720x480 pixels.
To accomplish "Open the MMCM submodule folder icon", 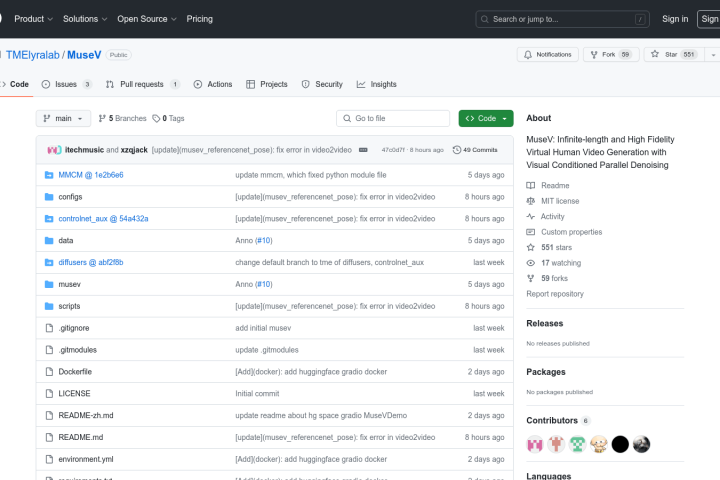I will 48,175.
